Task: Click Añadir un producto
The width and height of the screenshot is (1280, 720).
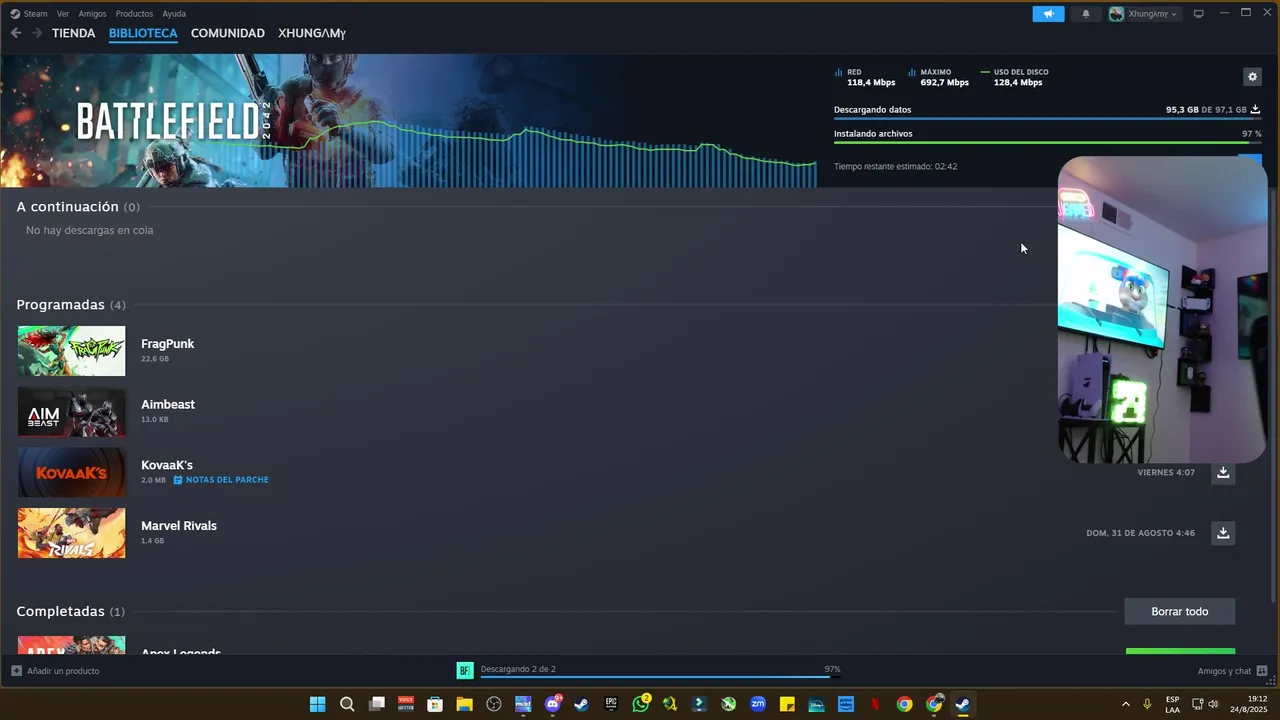Action: click(x=63, y=671)
